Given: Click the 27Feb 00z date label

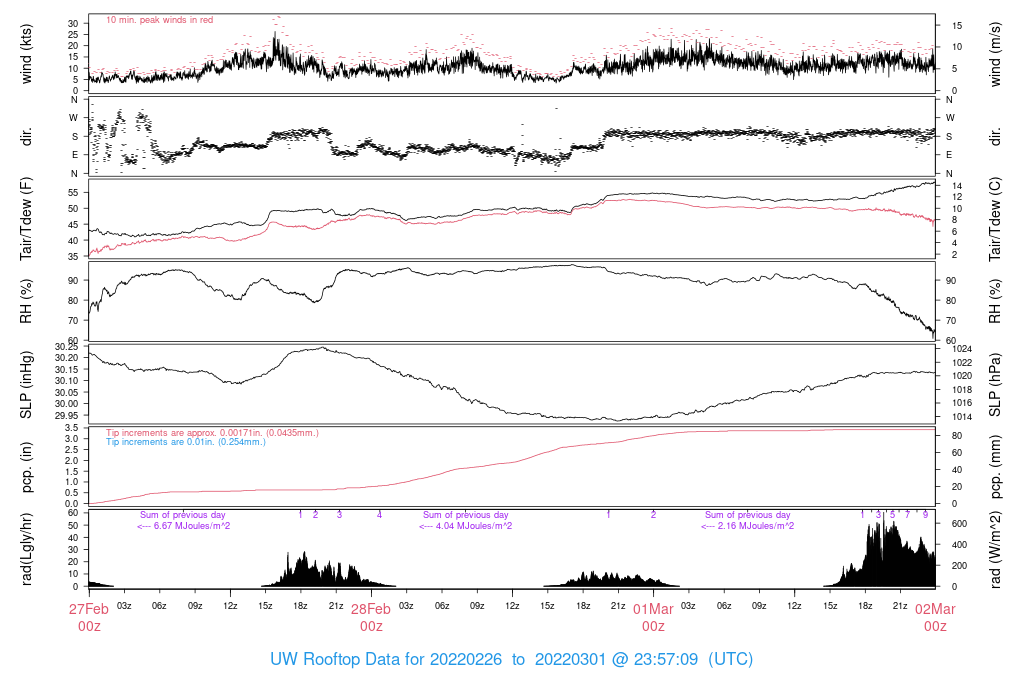Looking at the screenshot, I should (x=89, y=617).
